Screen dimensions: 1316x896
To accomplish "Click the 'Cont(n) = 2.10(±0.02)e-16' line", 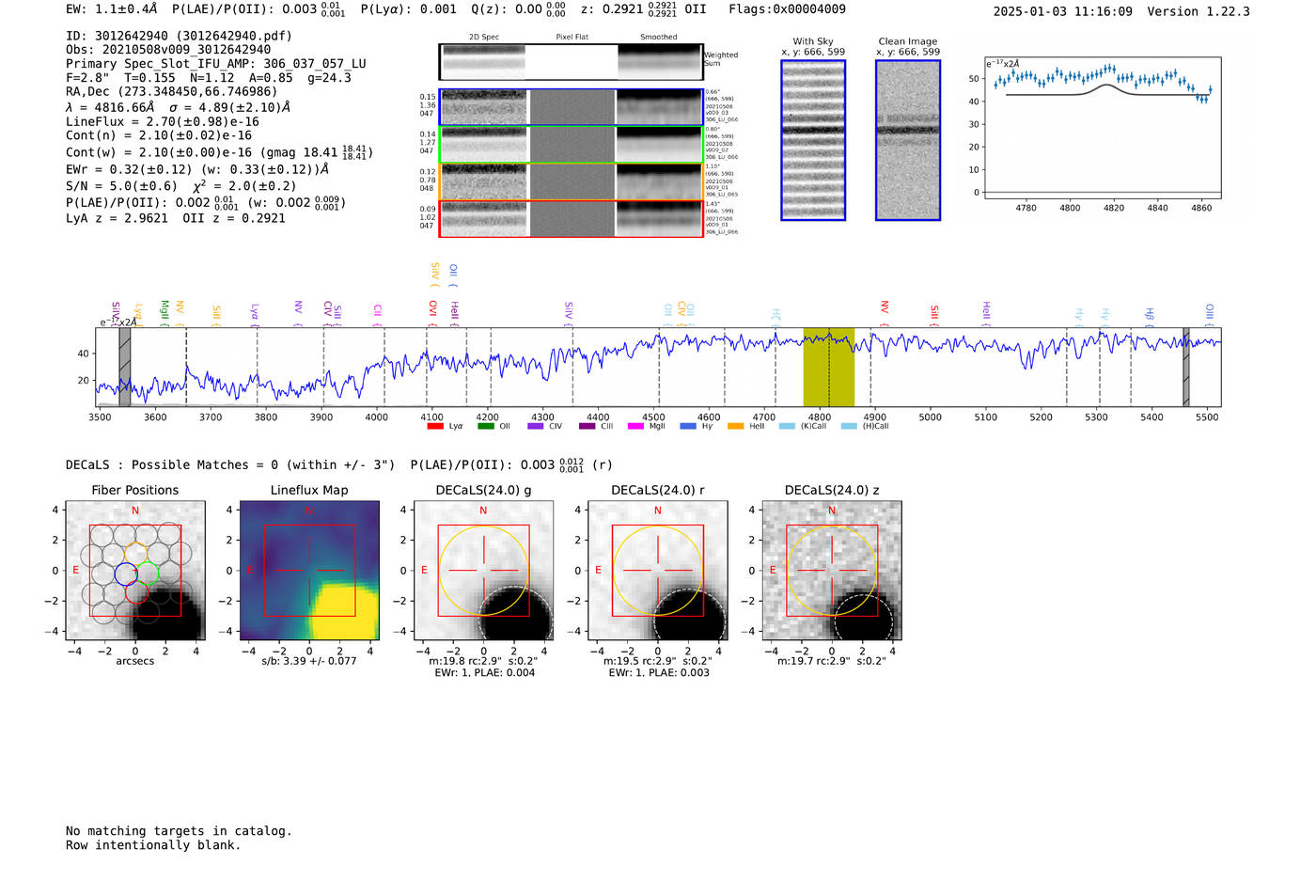I will pyautogui.click(x=159, y=135).
